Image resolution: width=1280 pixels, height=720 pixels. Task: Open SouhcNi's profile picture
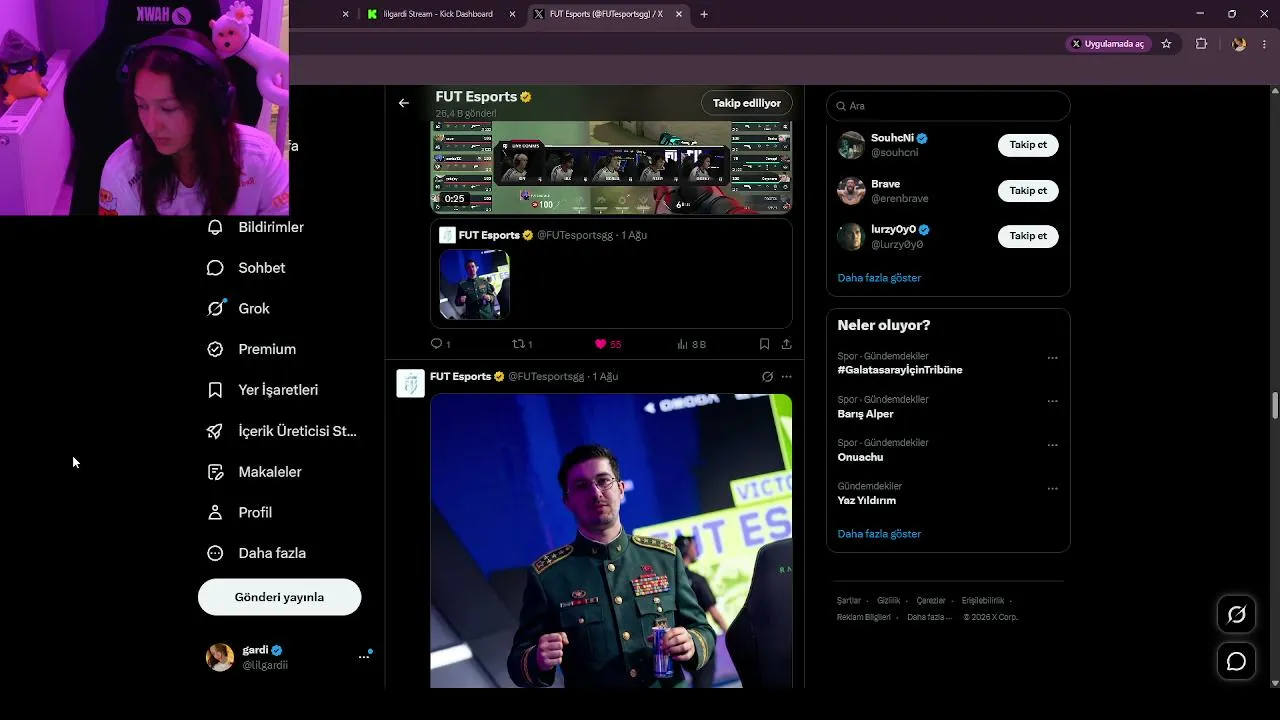point(851,145)
